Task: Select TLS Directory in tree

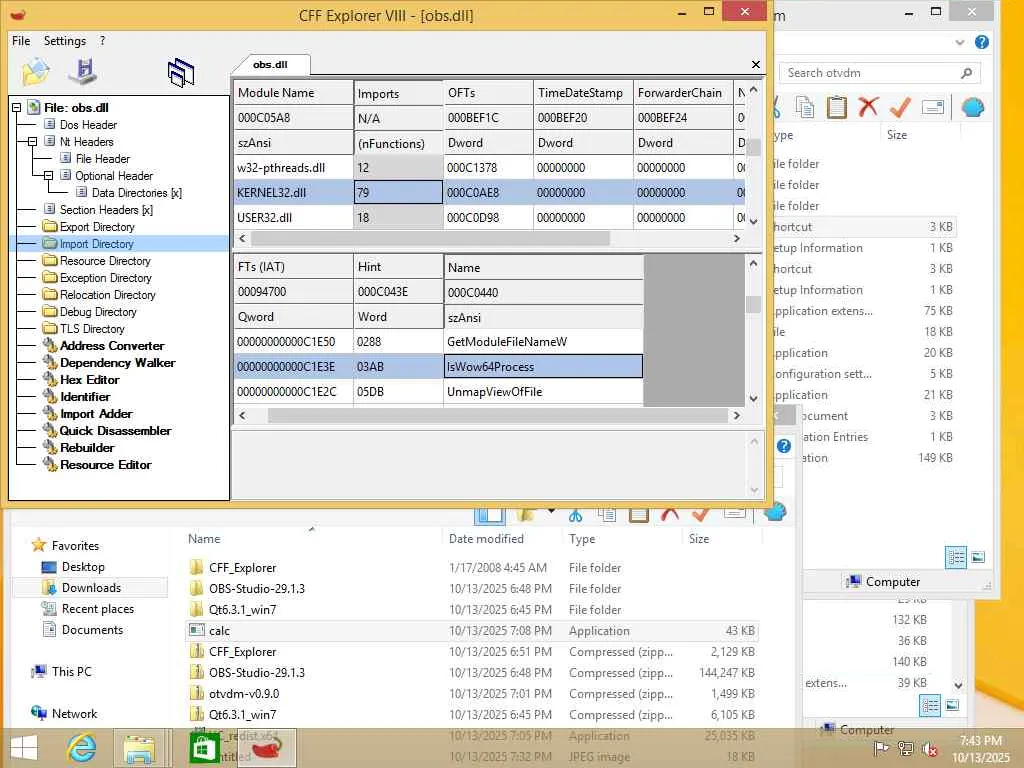Action: tap(92, 328)
